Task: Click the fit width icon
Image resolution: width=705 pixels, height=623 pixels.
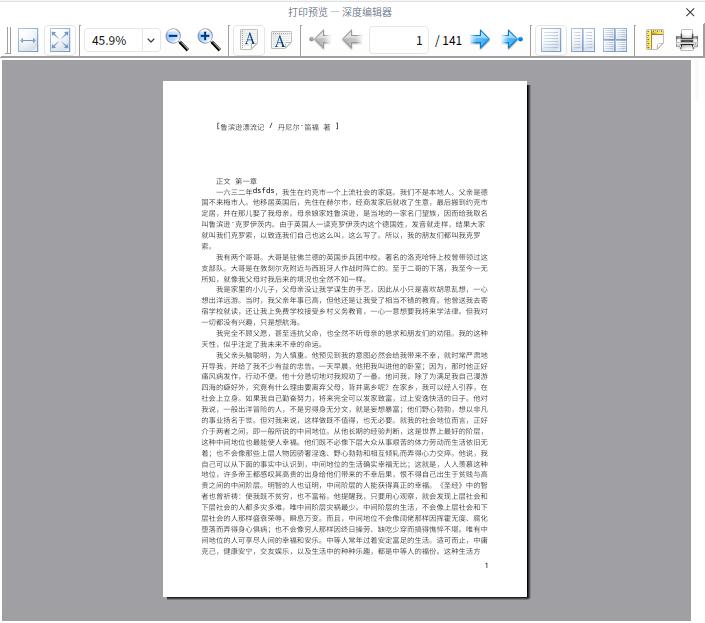Action: click(28, 40)
